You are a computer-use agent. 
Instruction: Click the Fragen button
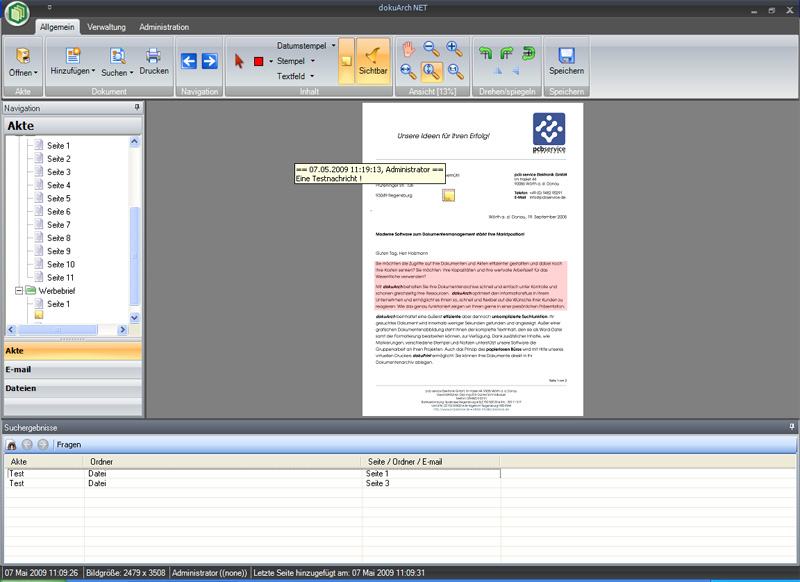[69, 444]
